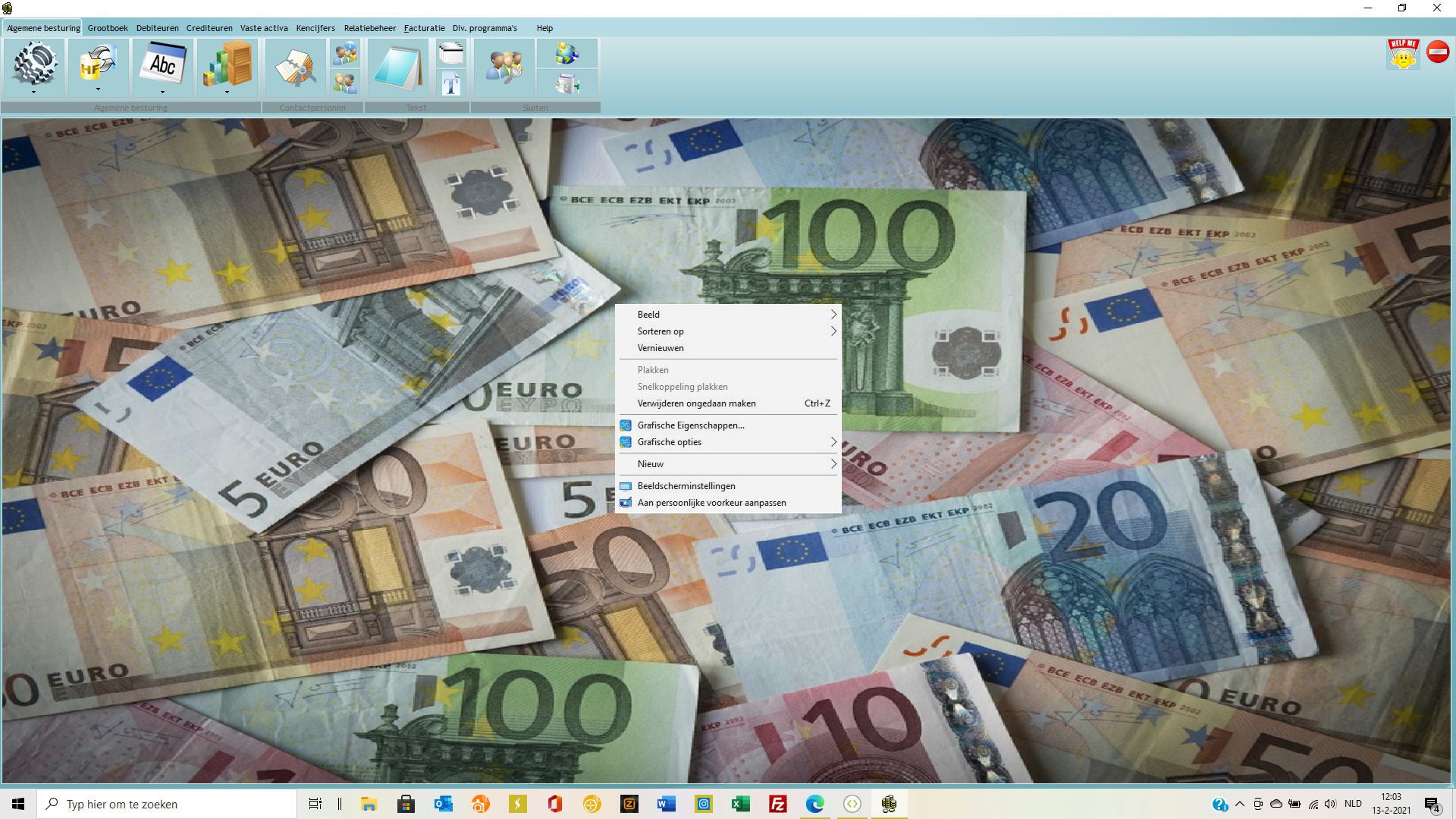This screenshot has width=1456, height=819.
Task: Open Office from the taskbar
Action: (554, 804)
